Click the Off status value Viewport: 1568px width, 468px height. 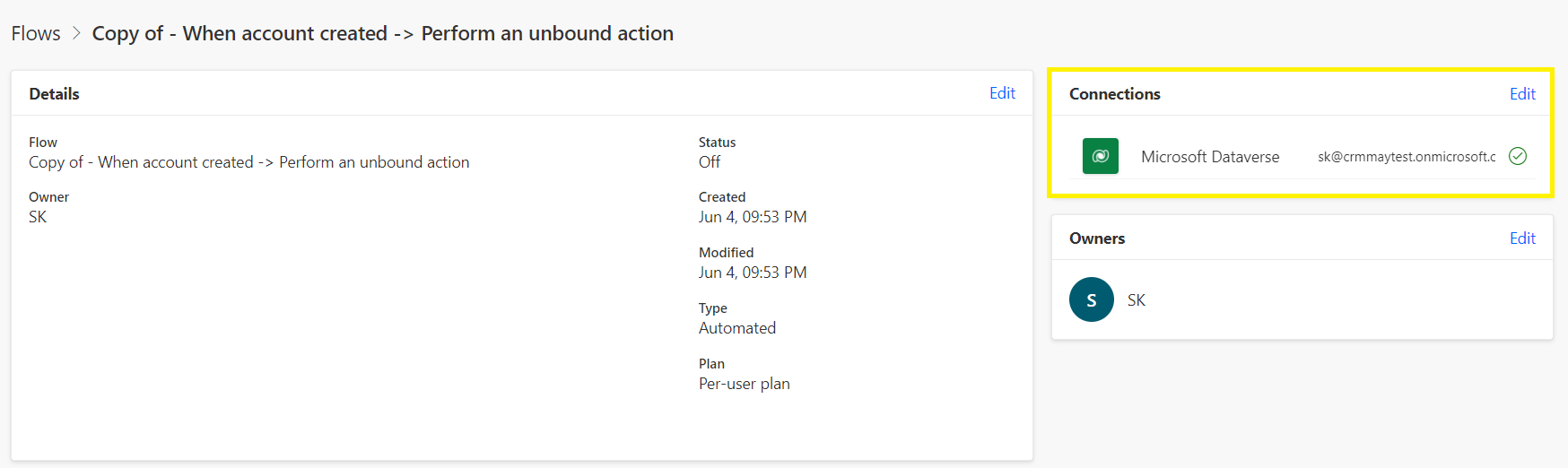710,162
